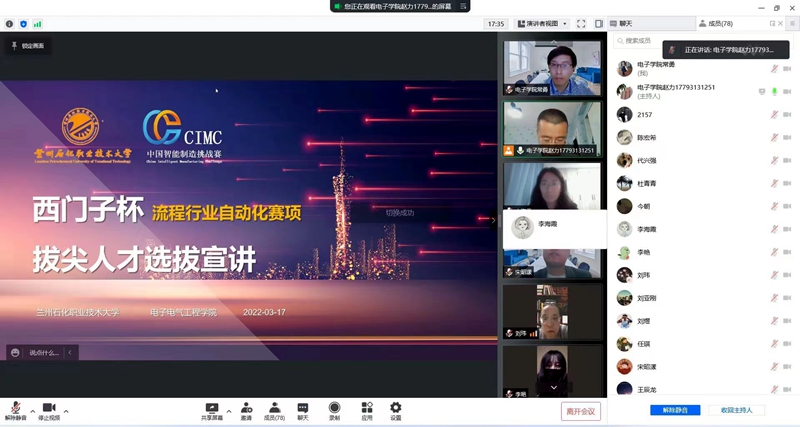Click the 17:35 meeting timer

(496, 23)
